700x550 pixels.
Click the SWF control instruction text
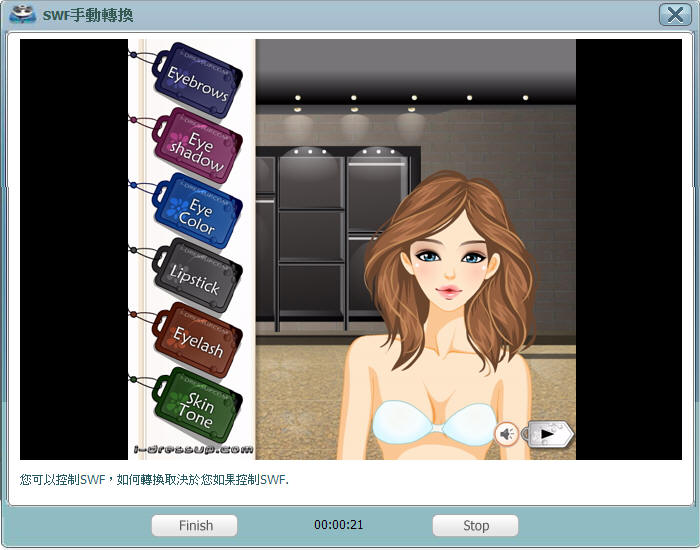tap(154, 480)
